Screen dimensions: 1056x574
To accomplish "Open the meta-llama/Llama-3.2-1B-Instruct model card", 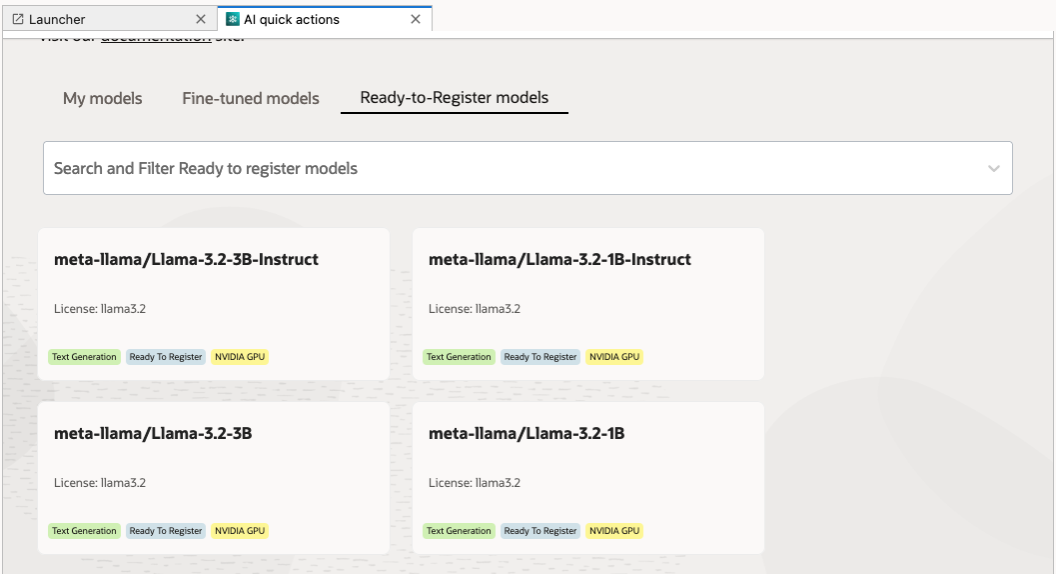I will point(559,259).
